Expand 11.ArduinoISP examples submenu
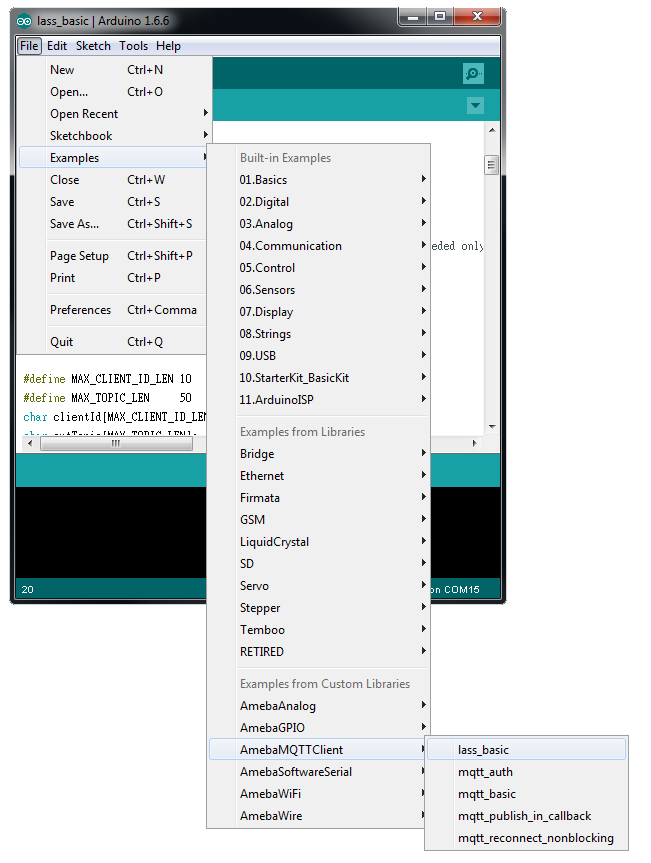Screen dimensions: 651x863 pos(319,400)
